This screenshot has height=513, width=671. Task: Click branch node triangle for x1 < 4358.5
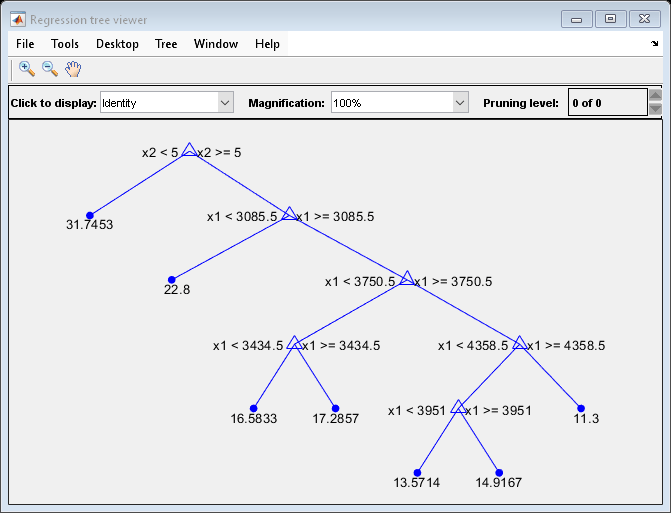(519, 344)
